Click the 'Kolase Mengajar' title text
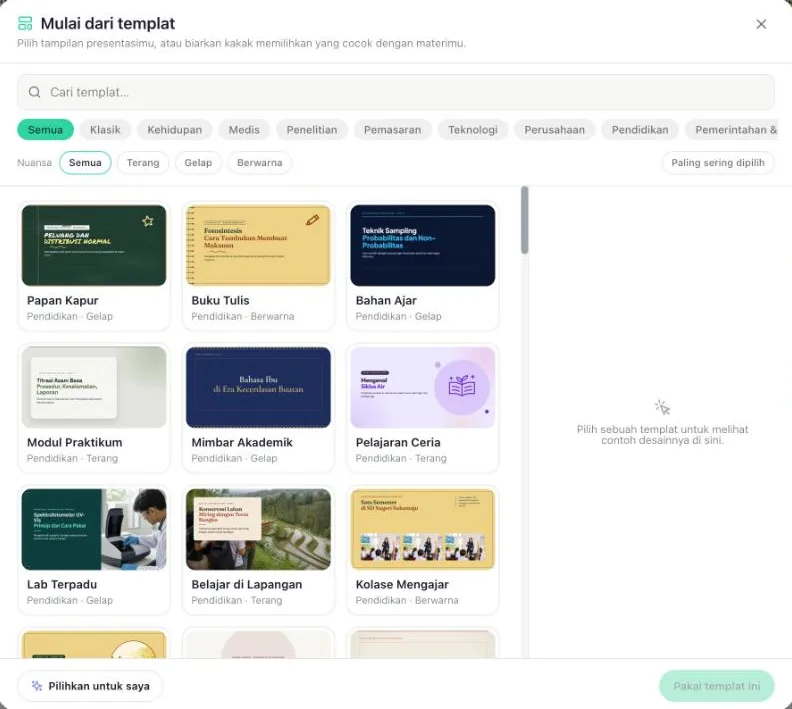Image resolution: width=792 pixels, height=709 pixels. [x=402, y=584]
